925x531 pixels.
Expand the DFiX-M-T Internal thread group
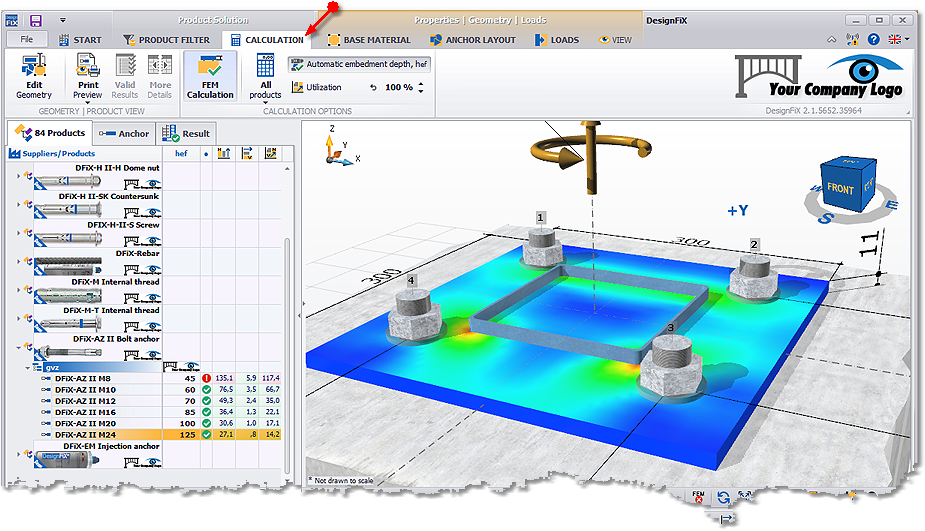tap(18, 318)
